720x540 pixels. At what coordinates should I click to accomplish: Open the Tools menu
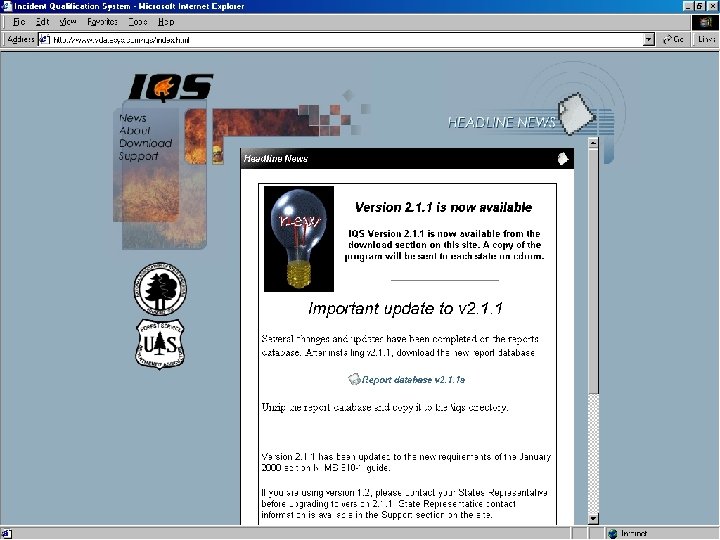click(x=138, y=22)
